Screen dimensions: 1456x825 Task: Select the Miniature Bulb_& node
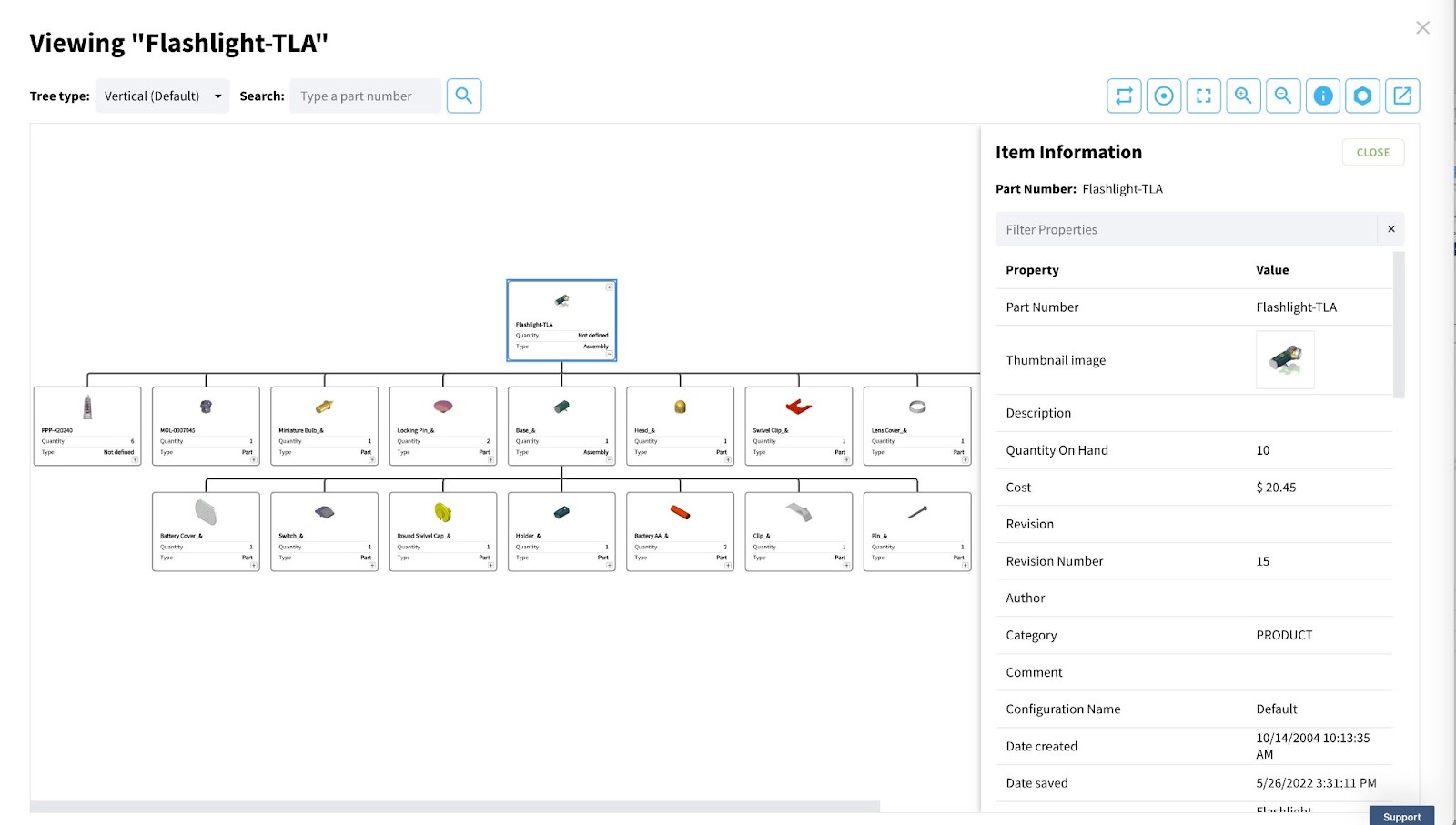pyautogui.click(x=324, y=426)
